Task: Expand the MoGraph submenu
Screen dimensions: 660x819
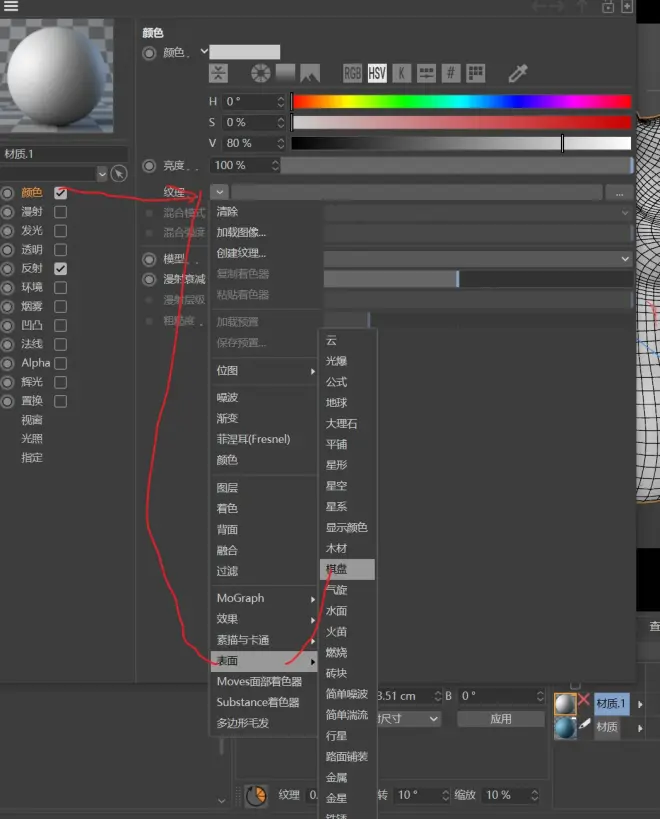Action: pos(265,598)
